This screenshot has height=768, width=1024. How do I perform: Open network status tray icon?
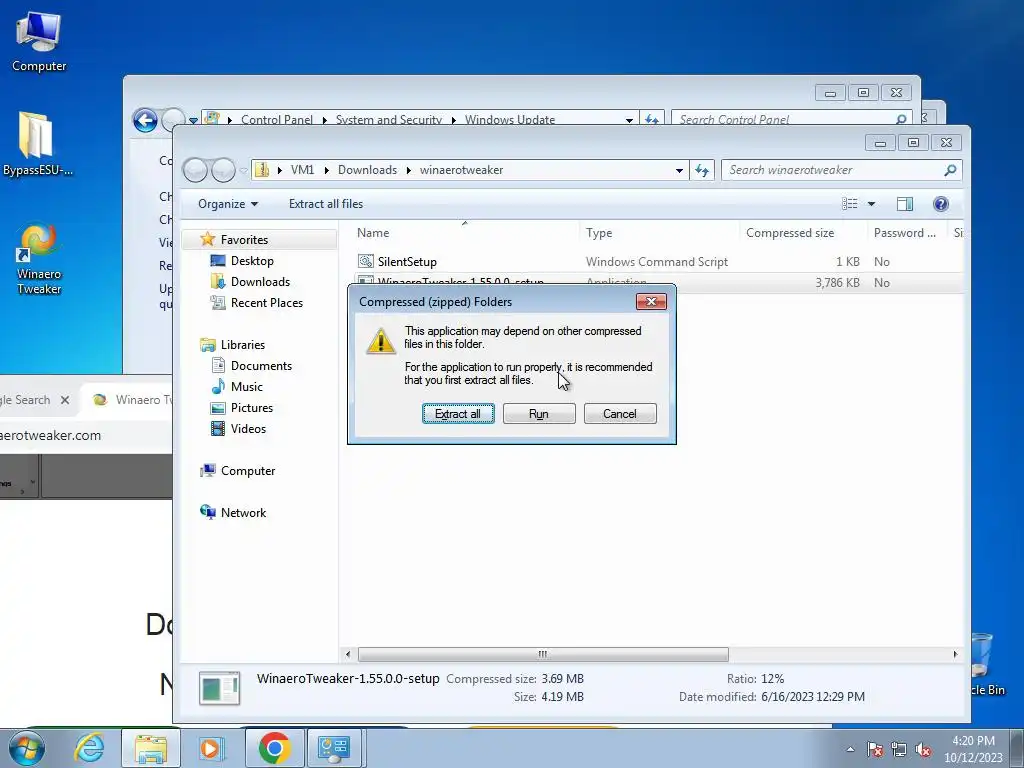pos(899,749)
